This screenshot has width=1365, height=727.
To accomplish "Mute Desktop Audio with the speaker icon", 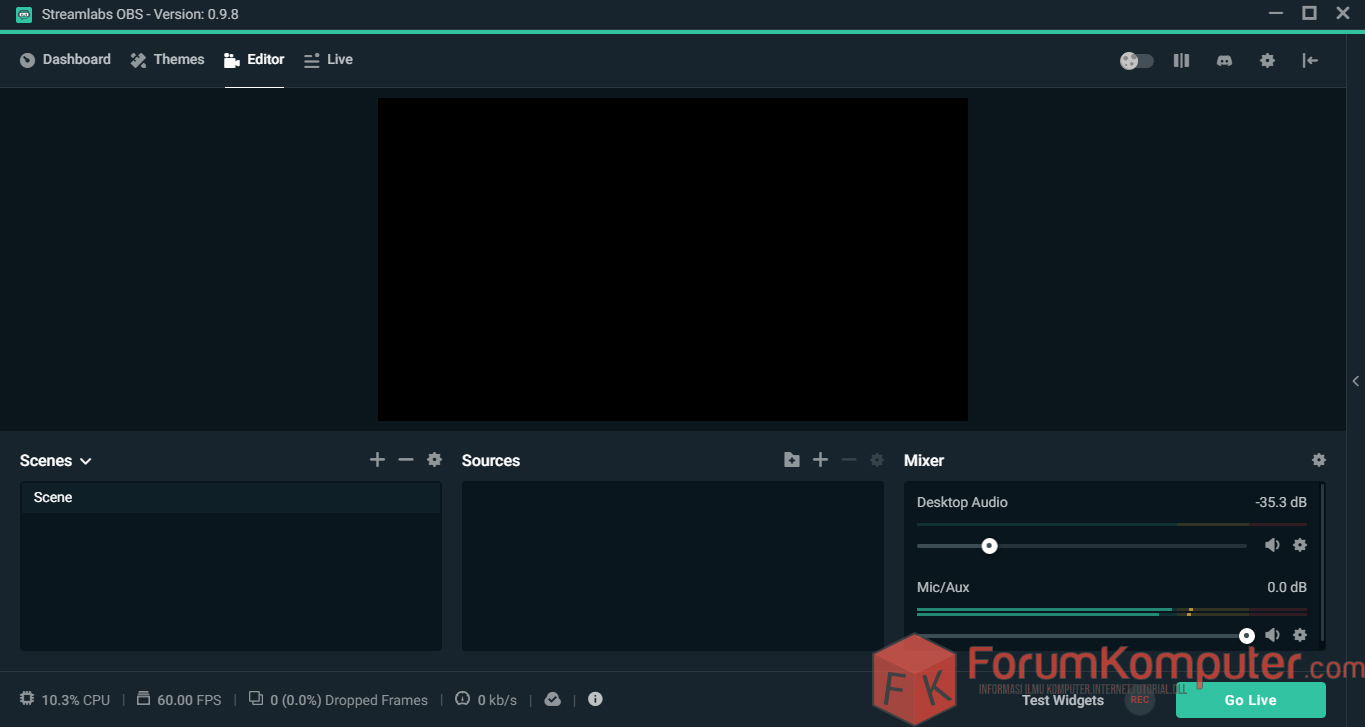I will [1272, 546].
